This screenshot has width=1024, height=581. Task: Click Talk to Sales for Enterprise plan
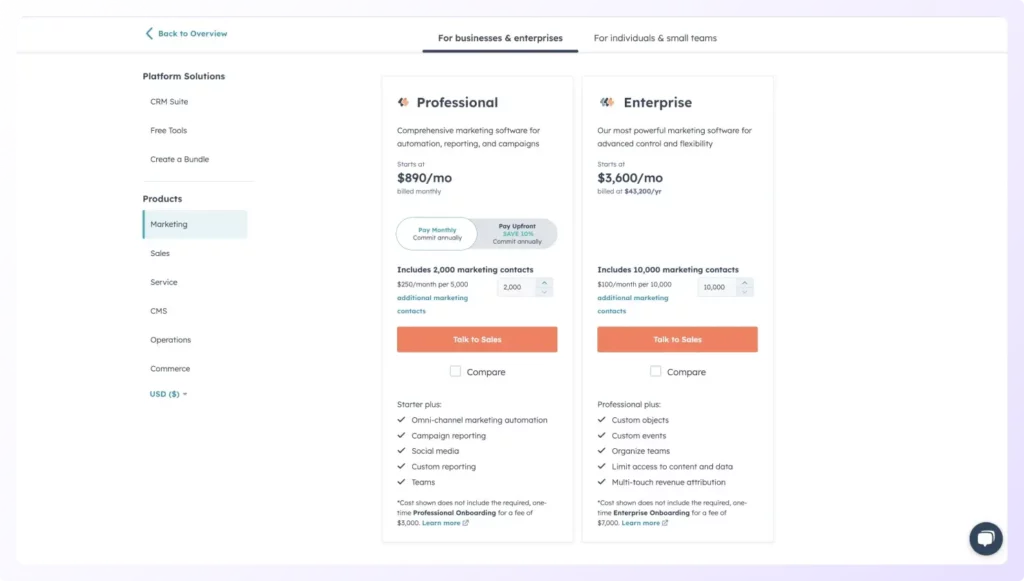pyautogui.click(x=677, y=340)
